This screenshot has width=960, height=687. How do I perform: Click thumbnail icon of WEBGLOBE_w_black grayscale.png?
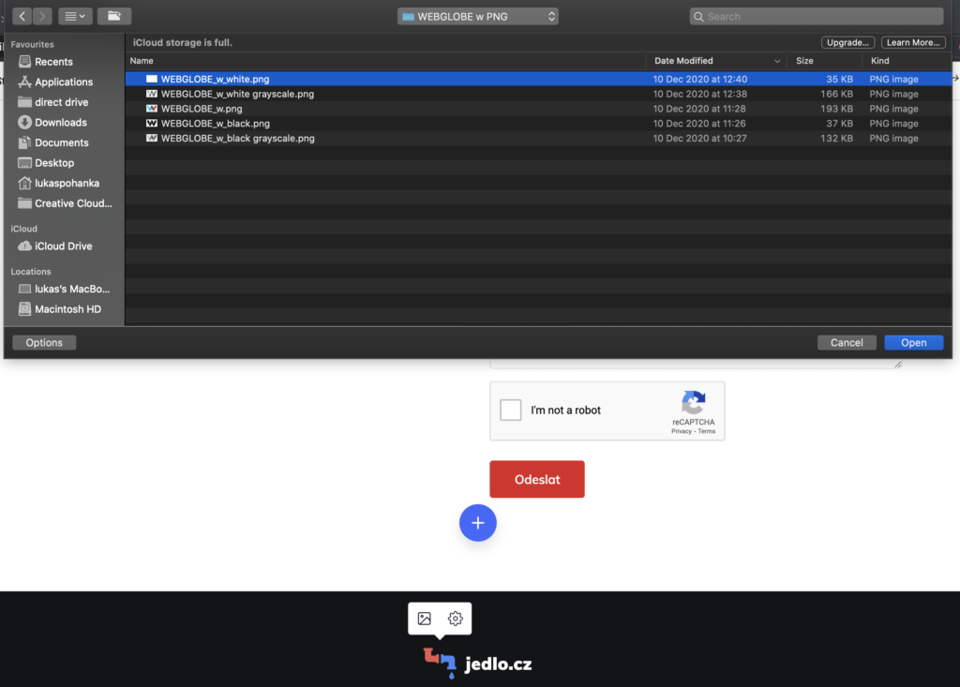point(151,138)
